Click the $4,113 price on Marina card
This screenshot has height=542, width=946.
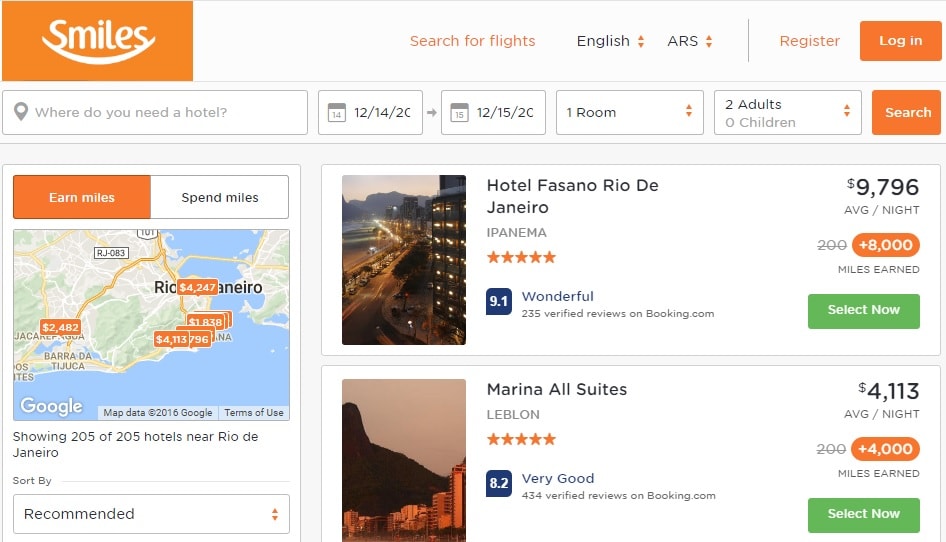(x=889, y=391)
